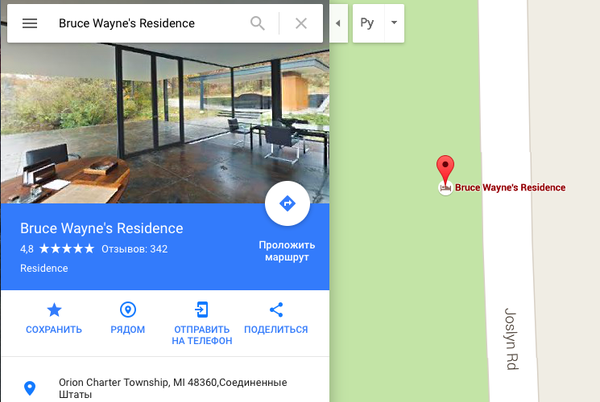Click the Проложить маршрут label
Screen dimensions: 600x402
pos(287,251)
